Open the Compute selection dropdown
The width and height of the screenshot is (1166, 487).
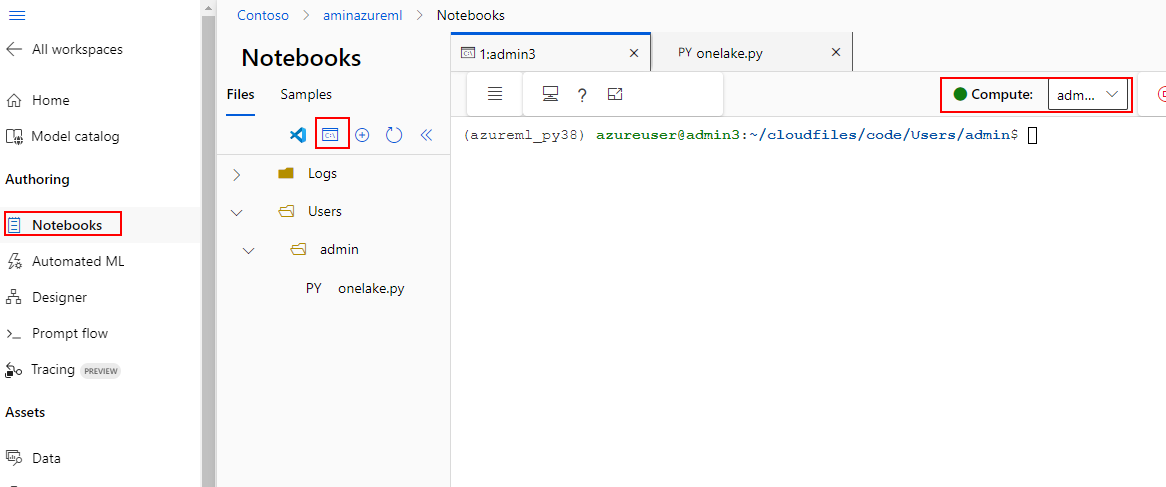pyautogui.click(x=1088, y=95)
